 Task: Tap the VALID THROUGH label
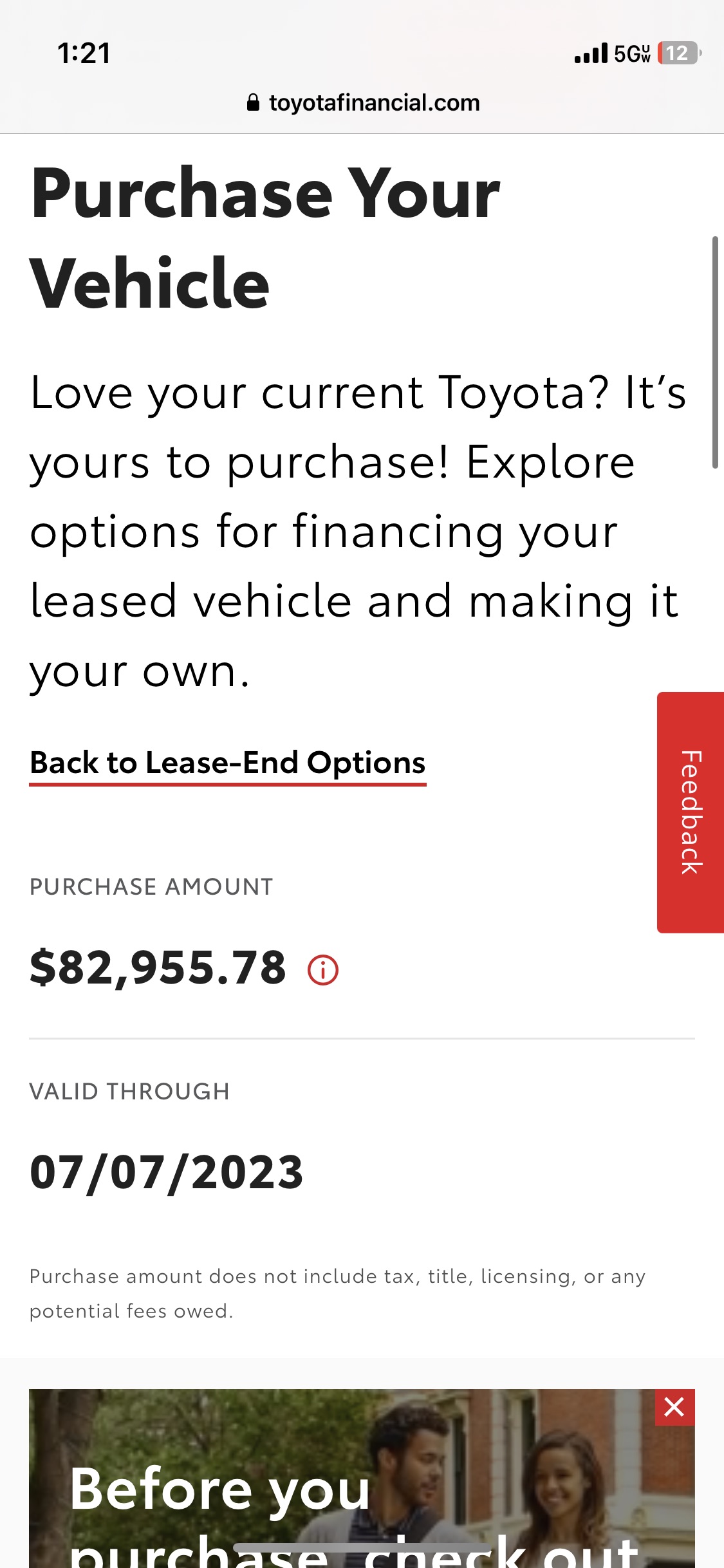129,1092
